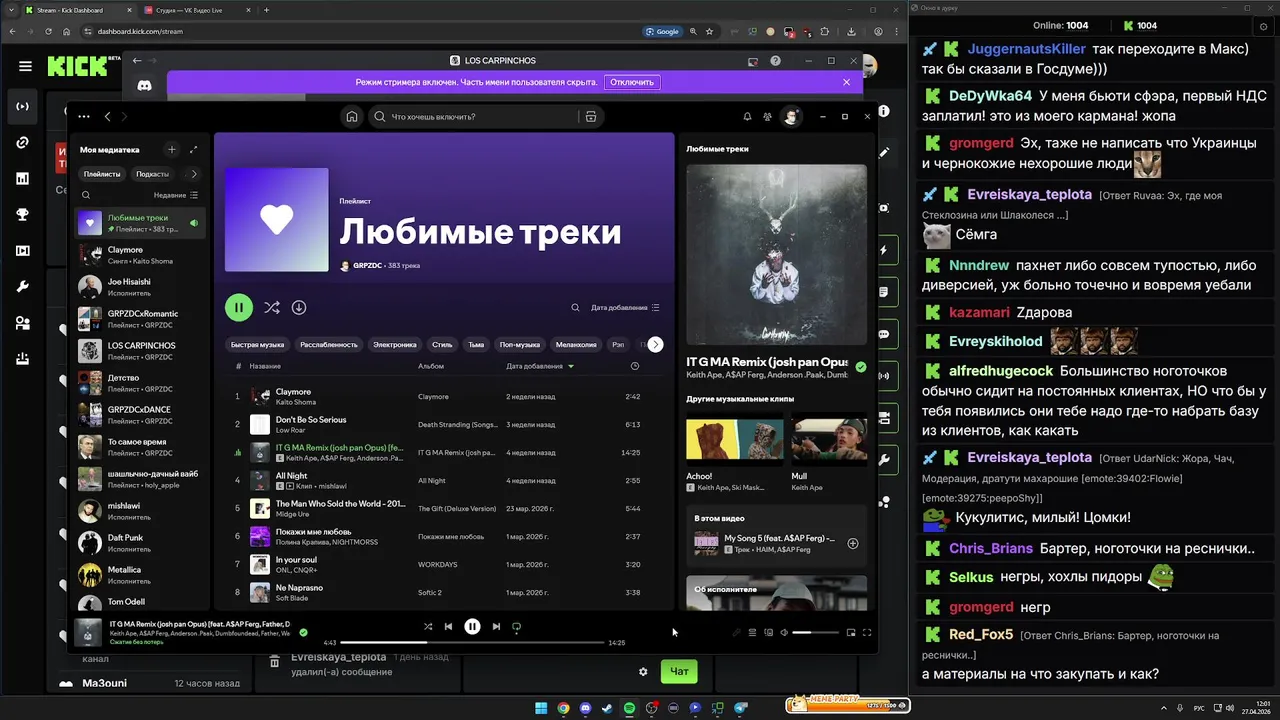
Task: Pause playback in the bottom player bar
Action: pyautogui.click(x=472, y=627)
